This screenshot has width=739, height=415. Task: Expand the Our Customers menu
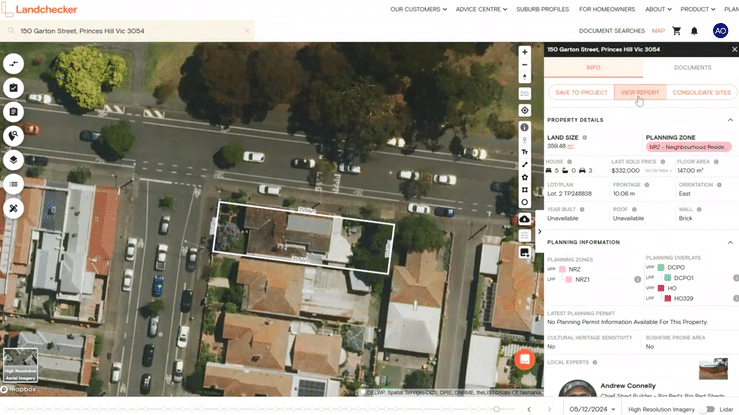(418, 9)
